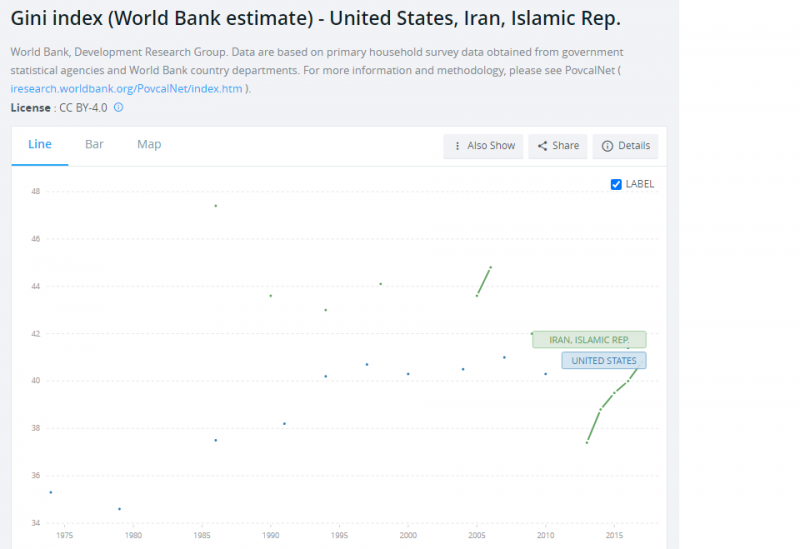Screen dimensions: 800x549
Task: Click the United States 1979 data point
Action: pyautogui.click(x=119, y=509)
